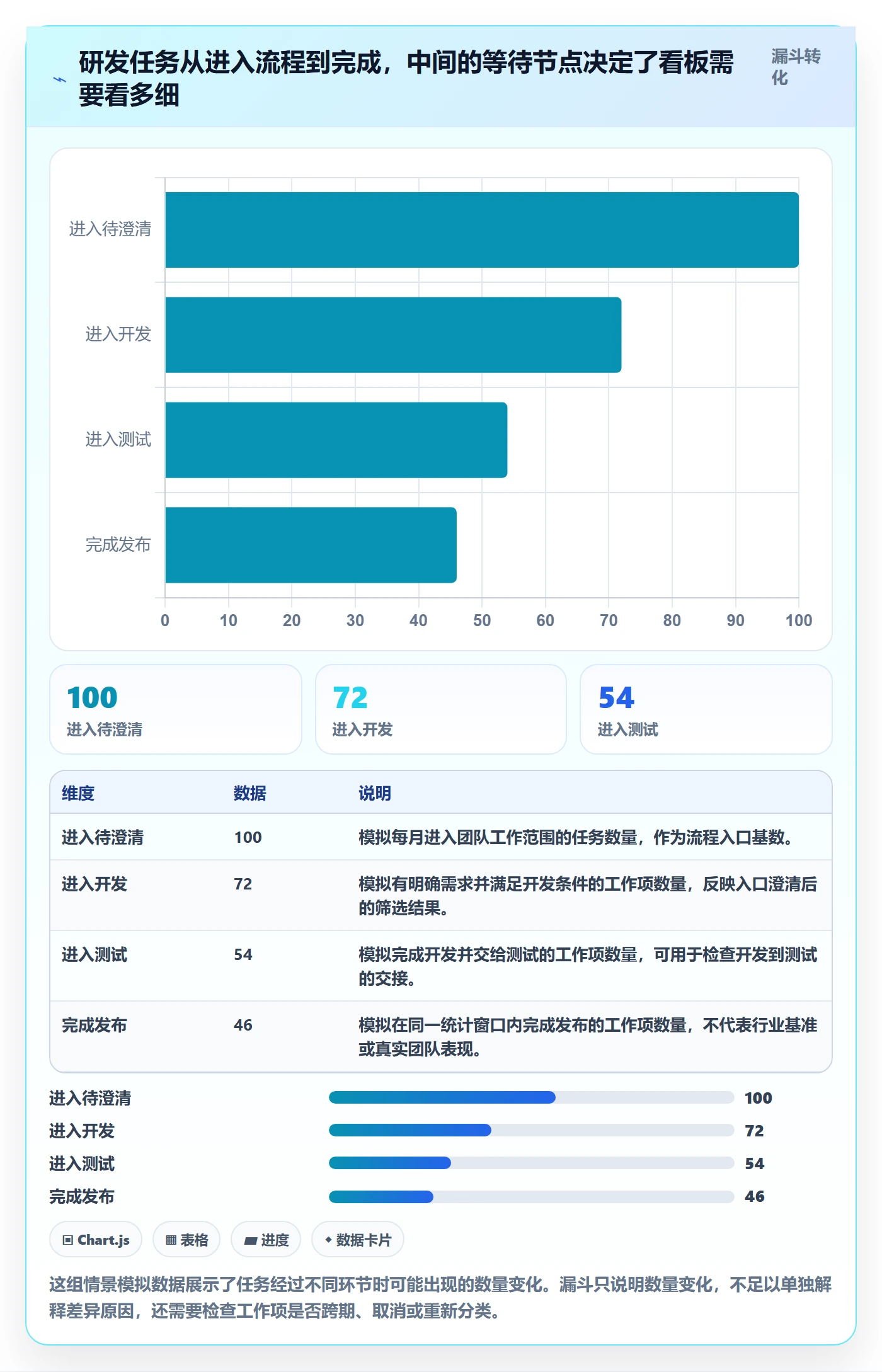This screenshot has width=882, height=1372.
Task: Click the footnote paragraph about 漏斗
Action: click(440, 1298)
